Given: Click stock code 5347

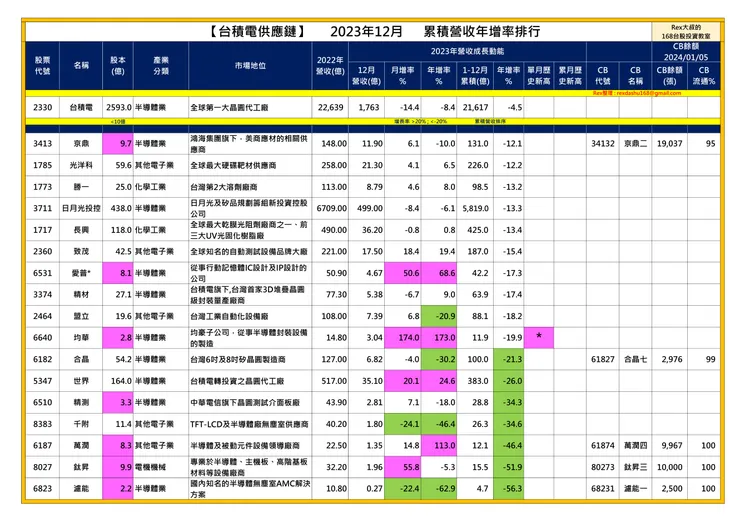Looking at the screenshot, I should (42, 381).
